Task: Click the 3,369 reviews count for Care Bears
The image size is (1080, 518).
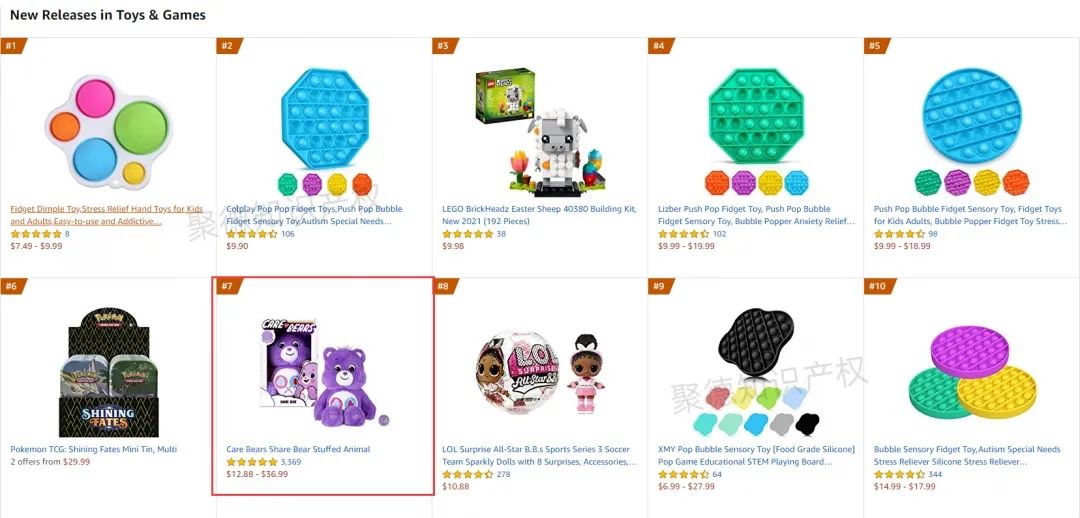Action: pos(291,462)
